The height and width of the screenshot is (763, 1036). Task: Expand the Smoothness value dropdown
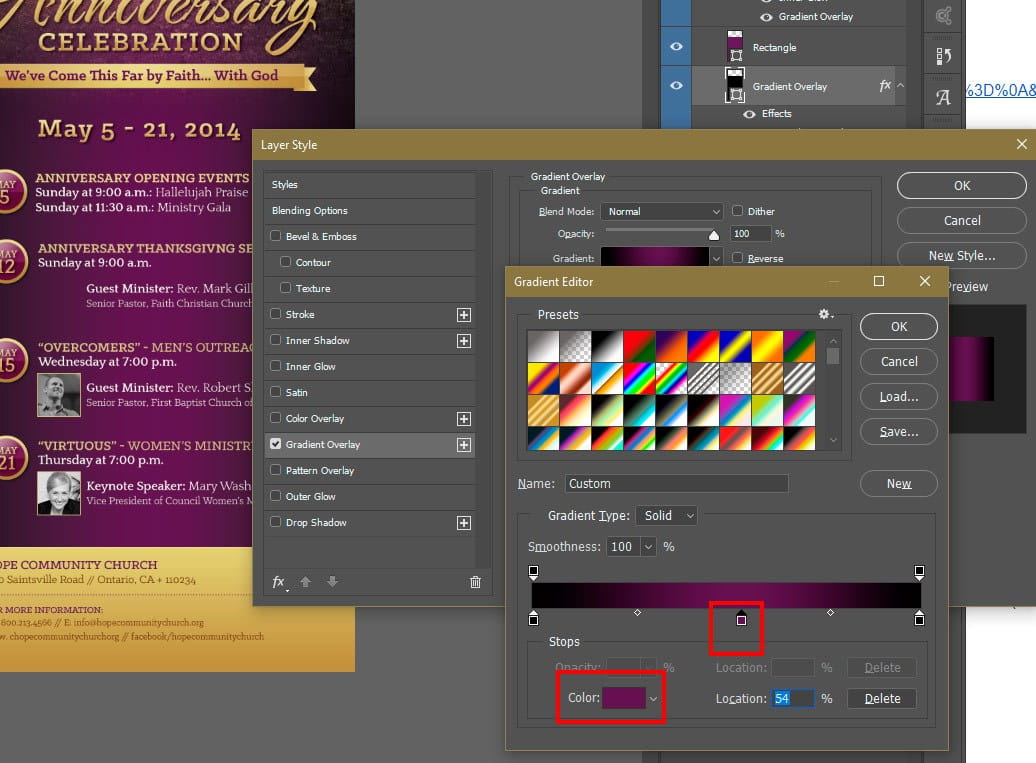coord(649,547)
